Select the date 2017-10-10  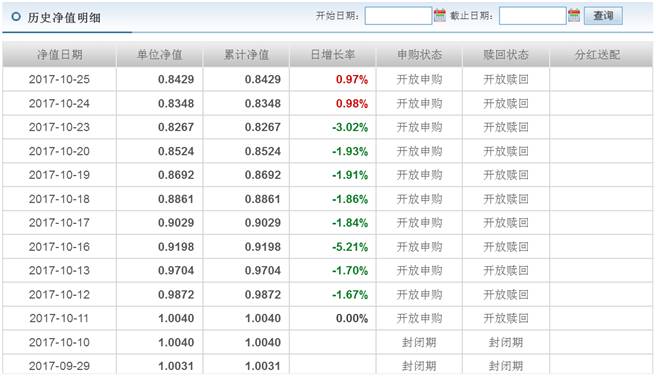[x=59, y=342]
